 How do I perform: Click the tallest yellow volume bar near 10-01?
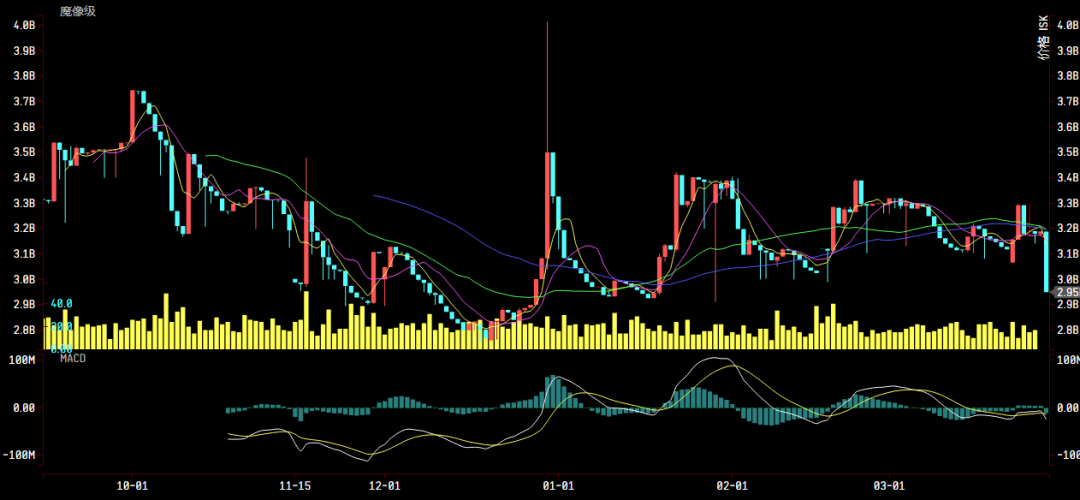click(166, 322)
